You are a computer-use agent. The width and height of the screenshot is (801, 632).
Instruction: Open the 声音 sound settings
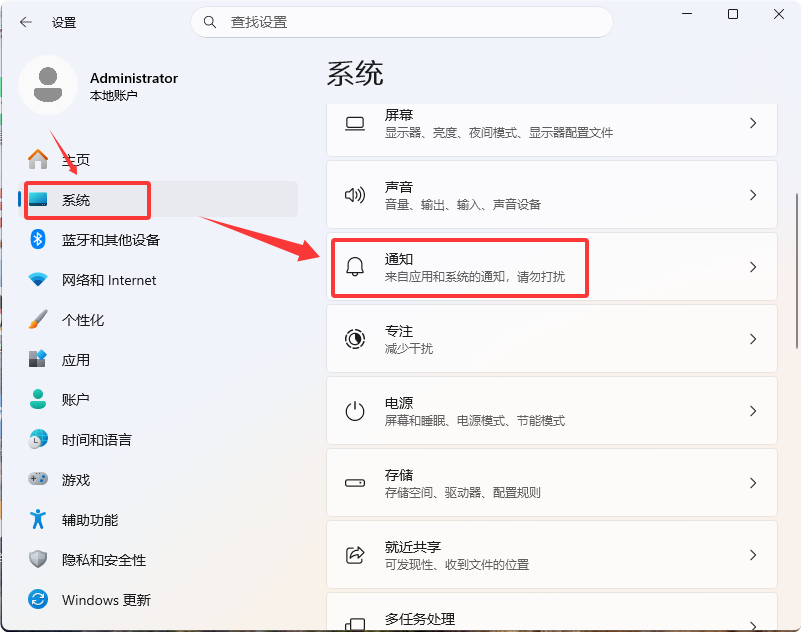(x=552, y=195)
